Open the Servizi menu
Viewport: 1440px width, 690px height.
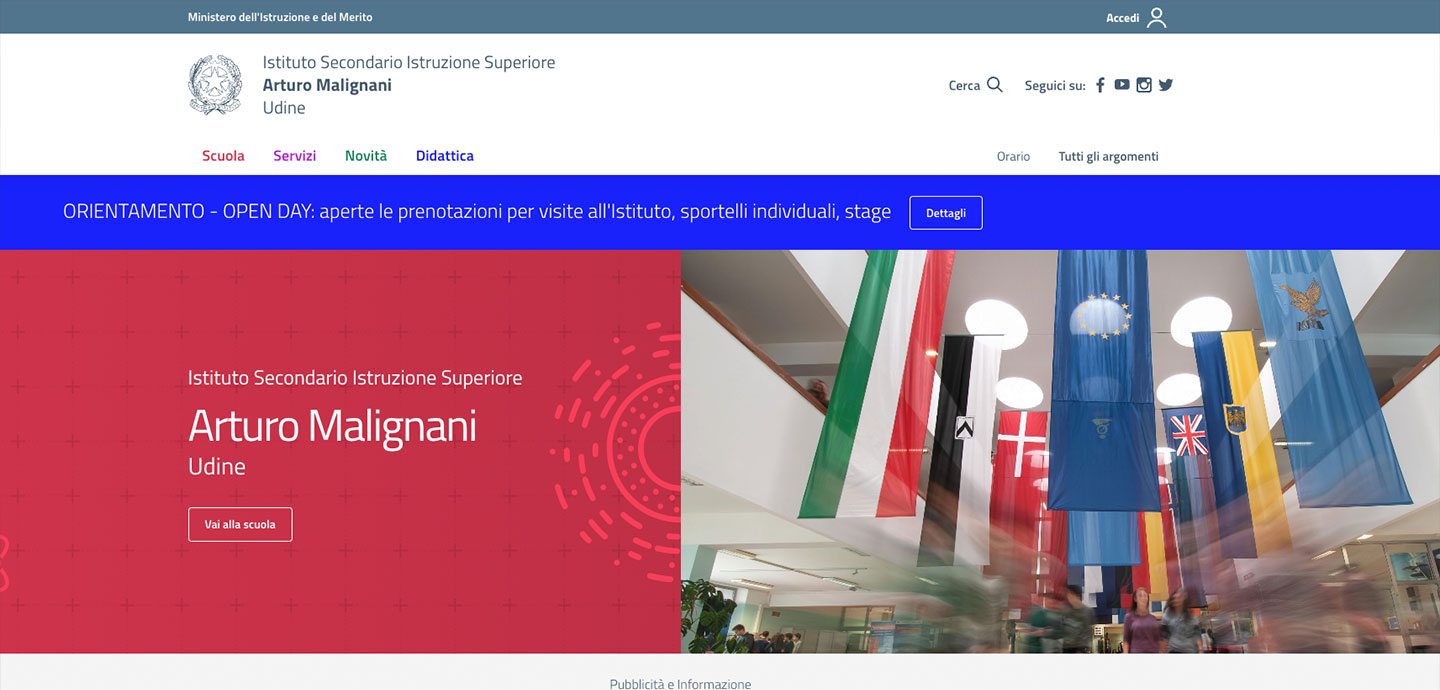(x=295, y=156)
